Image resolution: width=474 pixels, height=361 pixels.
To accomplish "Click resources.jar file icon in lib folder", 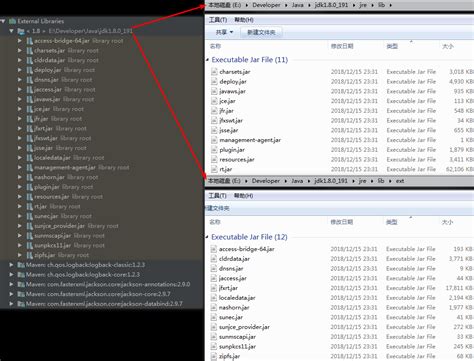I will [x=214, y=159].
